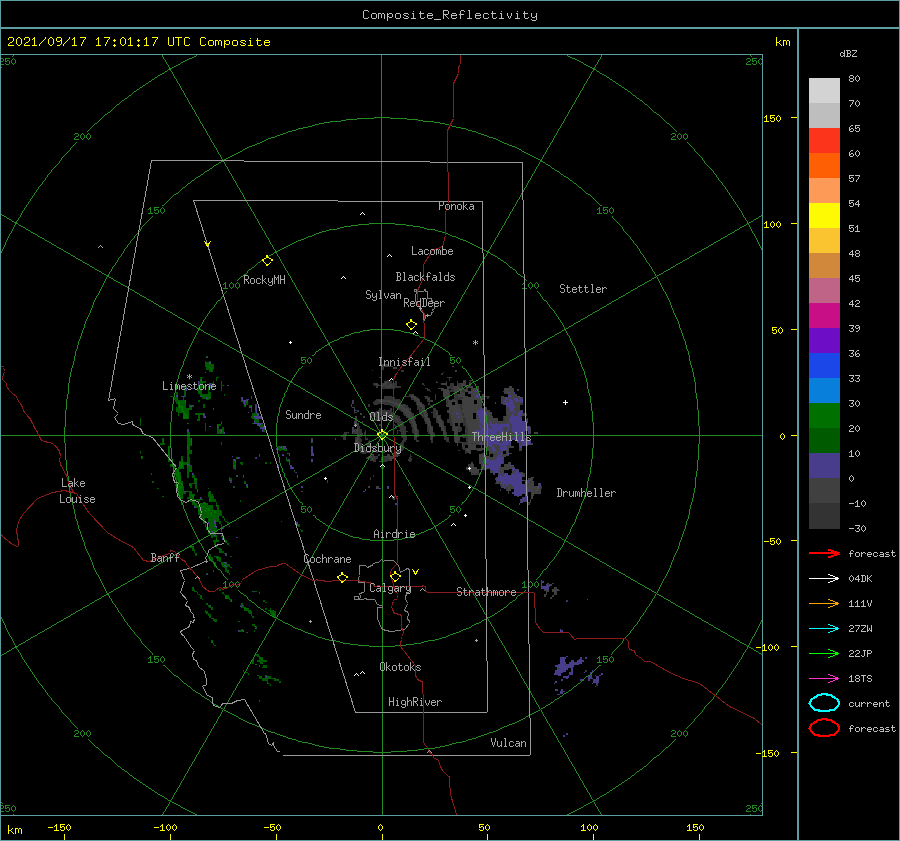The width and height of the screenshot is (900, 841).
Task: Click the Banff town label
Action: pos(165,558)
